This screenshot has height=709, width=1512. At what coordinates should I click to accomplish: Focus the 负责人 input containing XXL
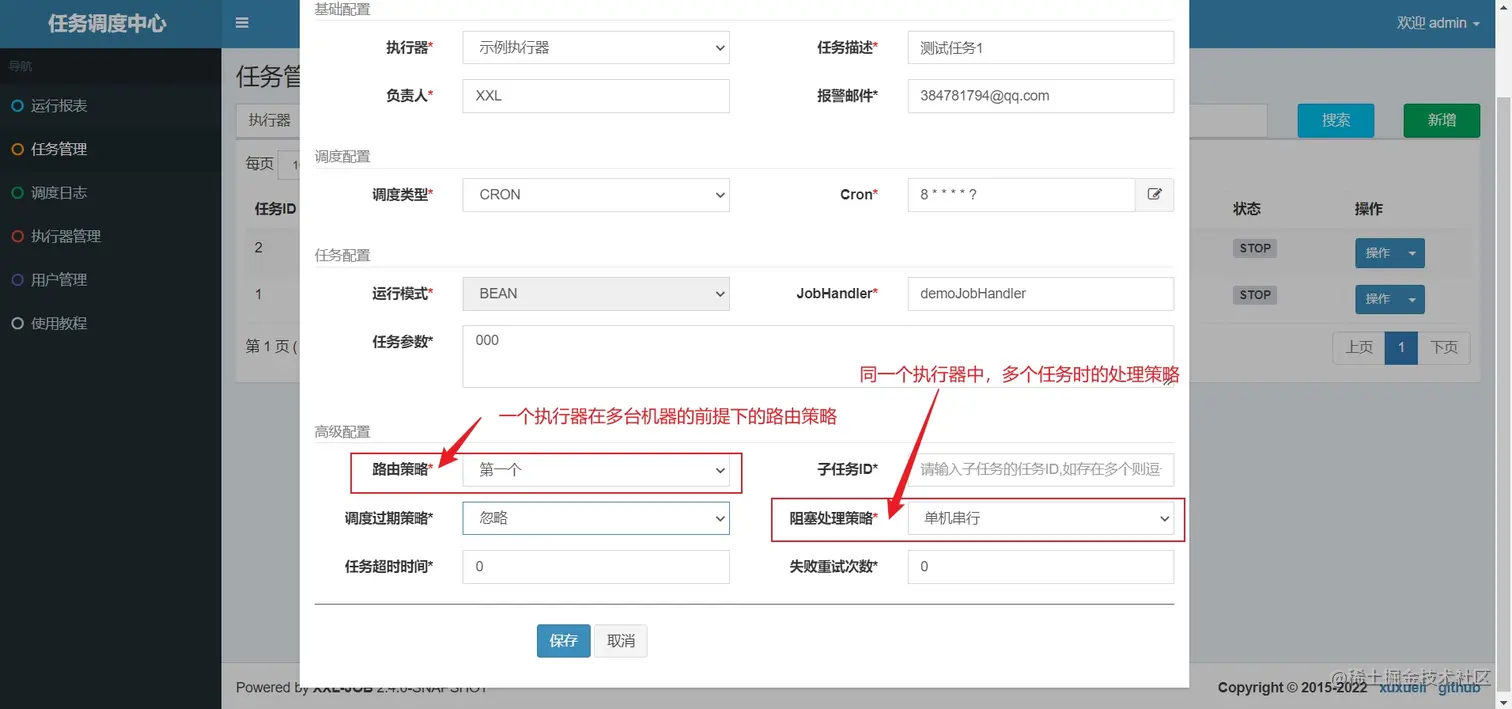pyautogui.click(x=596, y=96)
